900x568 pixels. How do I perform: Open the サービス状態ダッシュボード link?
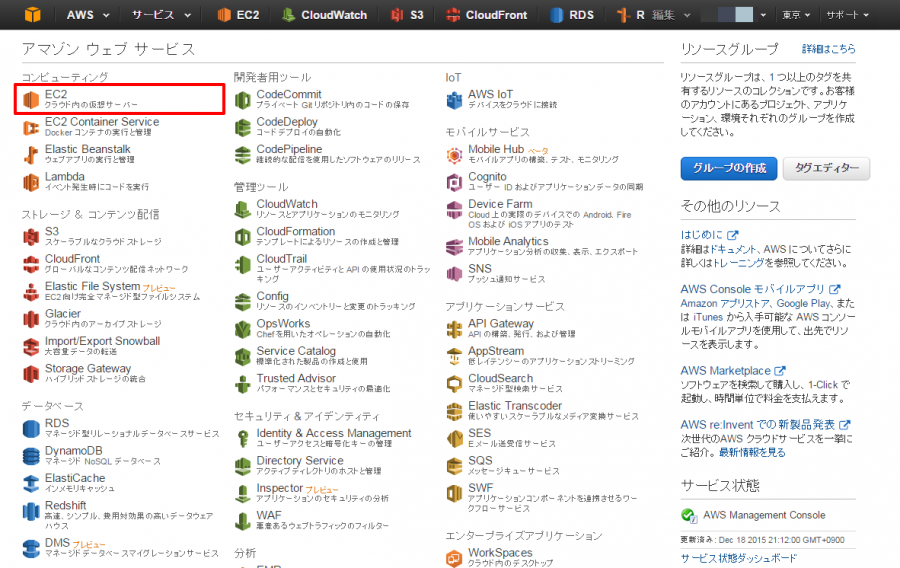[x=739, y=558]
